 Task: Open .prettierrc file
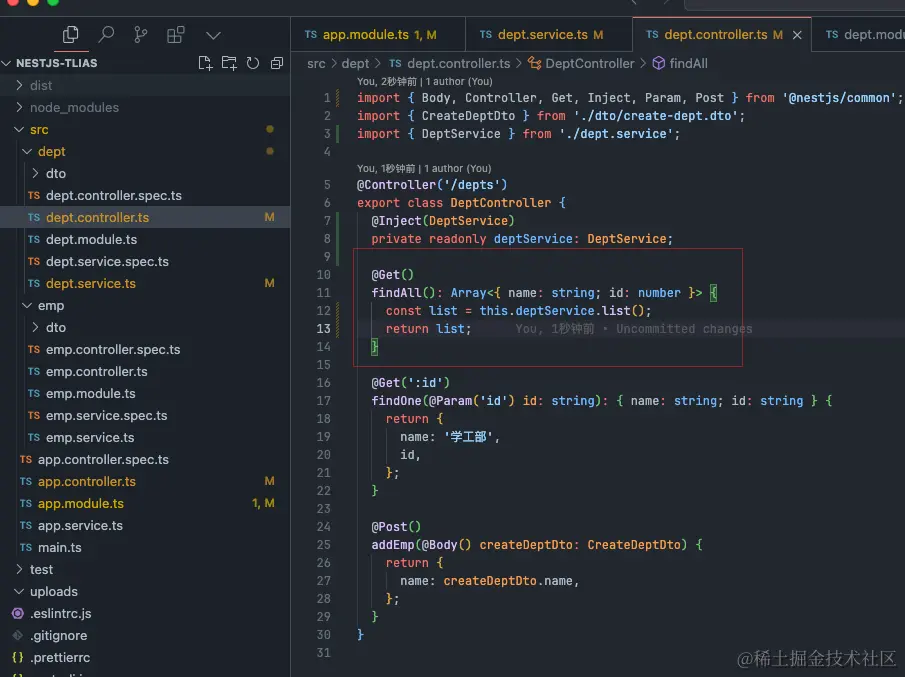[x=60, y=657]
